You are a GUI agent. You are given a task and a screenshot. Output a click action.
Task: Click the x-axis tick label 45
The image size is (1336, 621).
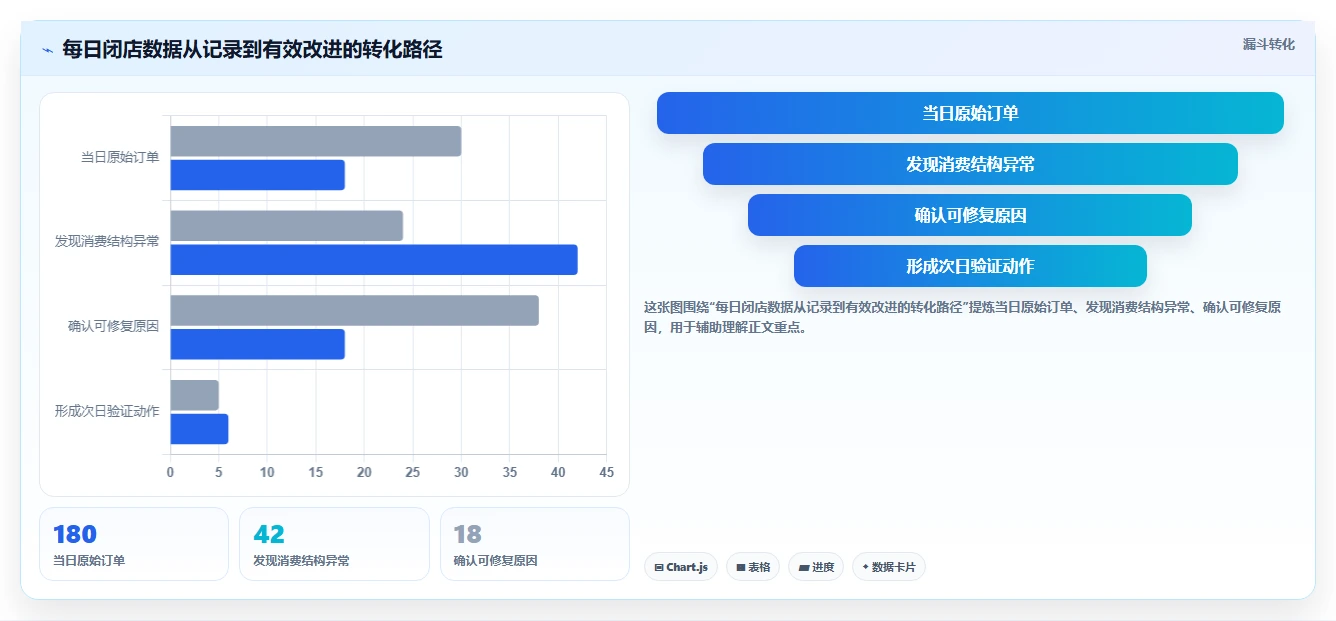606,472
